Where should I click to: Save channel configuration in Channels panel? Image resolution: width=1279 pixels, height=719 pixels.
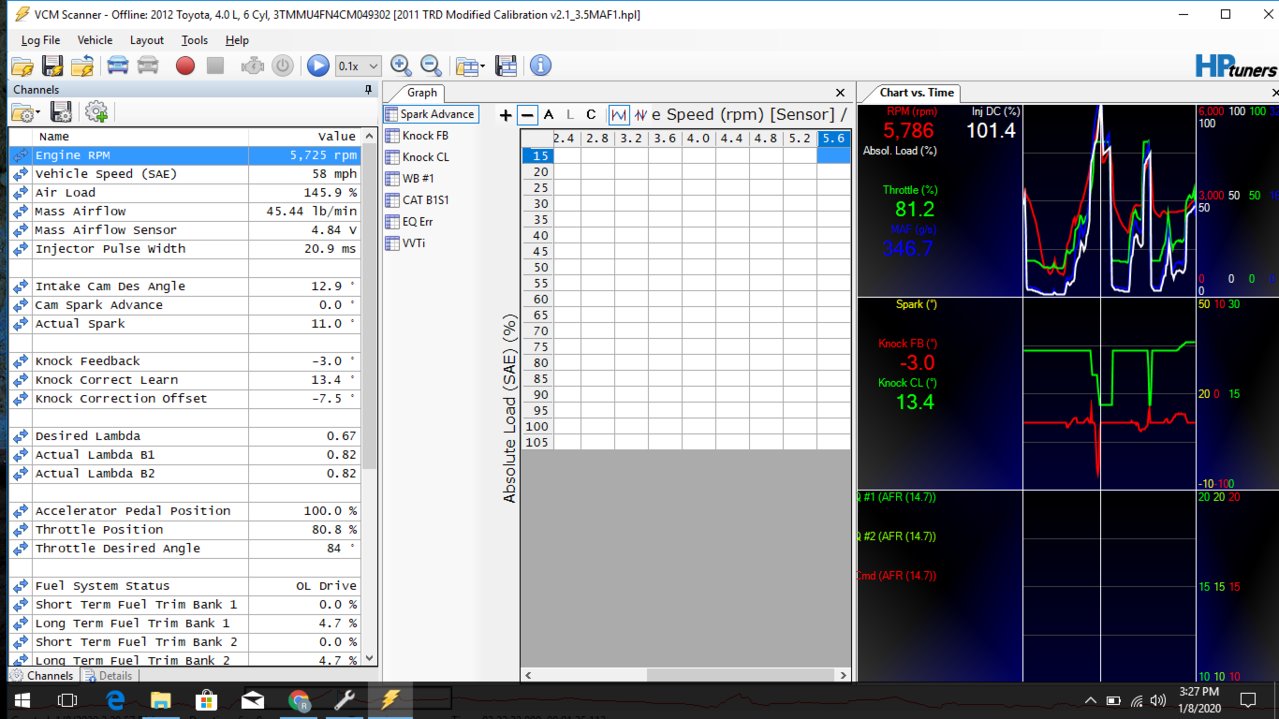(x=61, y=112)
